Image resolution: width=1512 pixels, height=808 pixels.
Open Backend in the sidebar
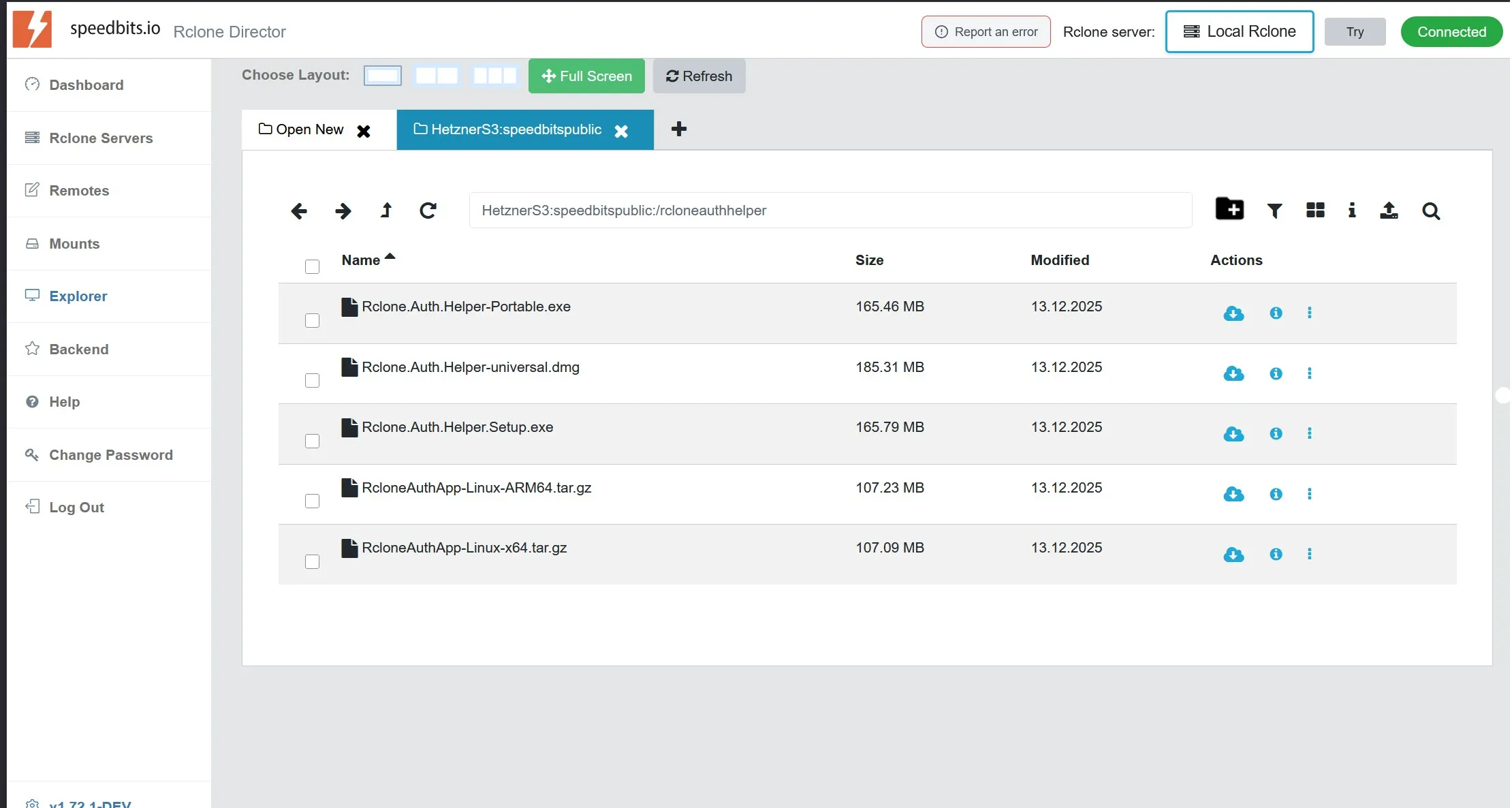coord(109,349)
